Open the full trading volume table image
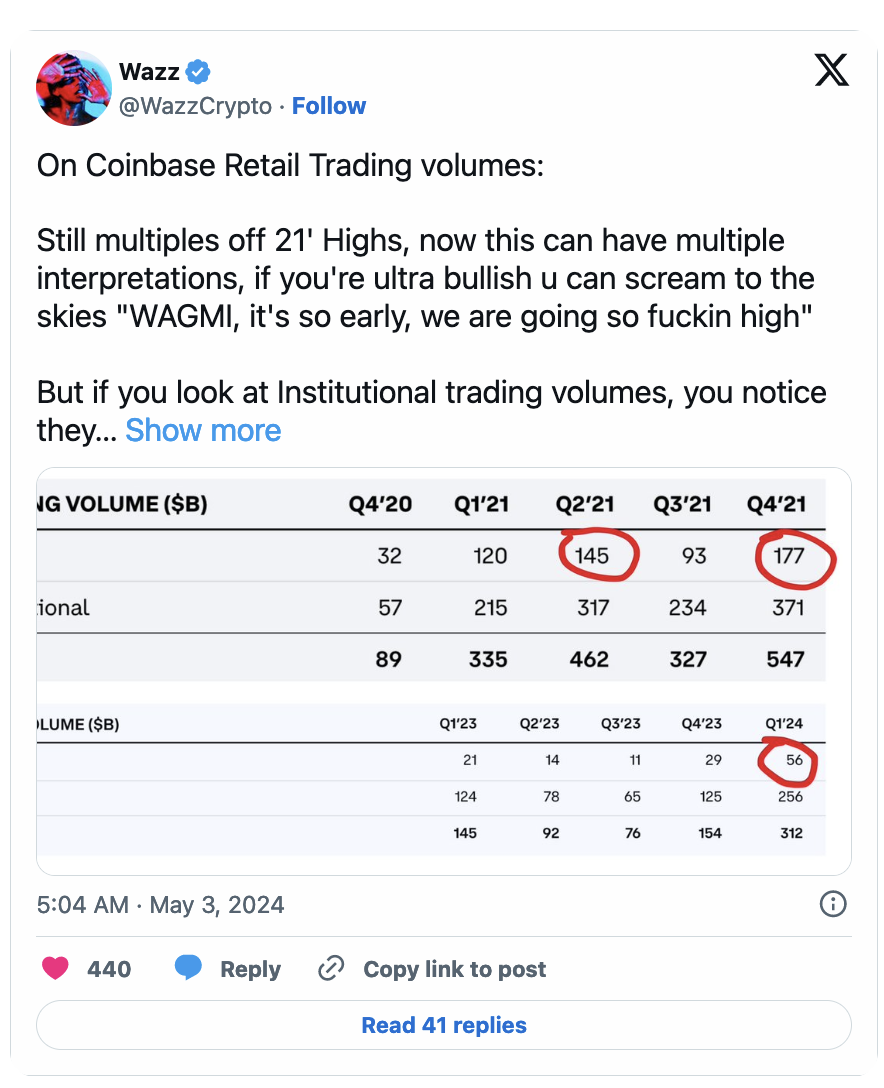The image size is (884, 1088). pos(443,670)
